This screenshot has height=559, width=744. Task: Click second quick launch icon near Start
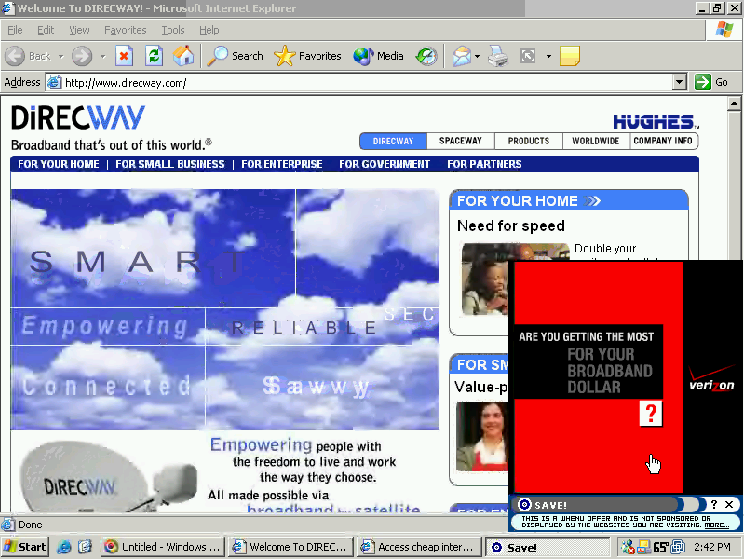[x=85, y=547]
